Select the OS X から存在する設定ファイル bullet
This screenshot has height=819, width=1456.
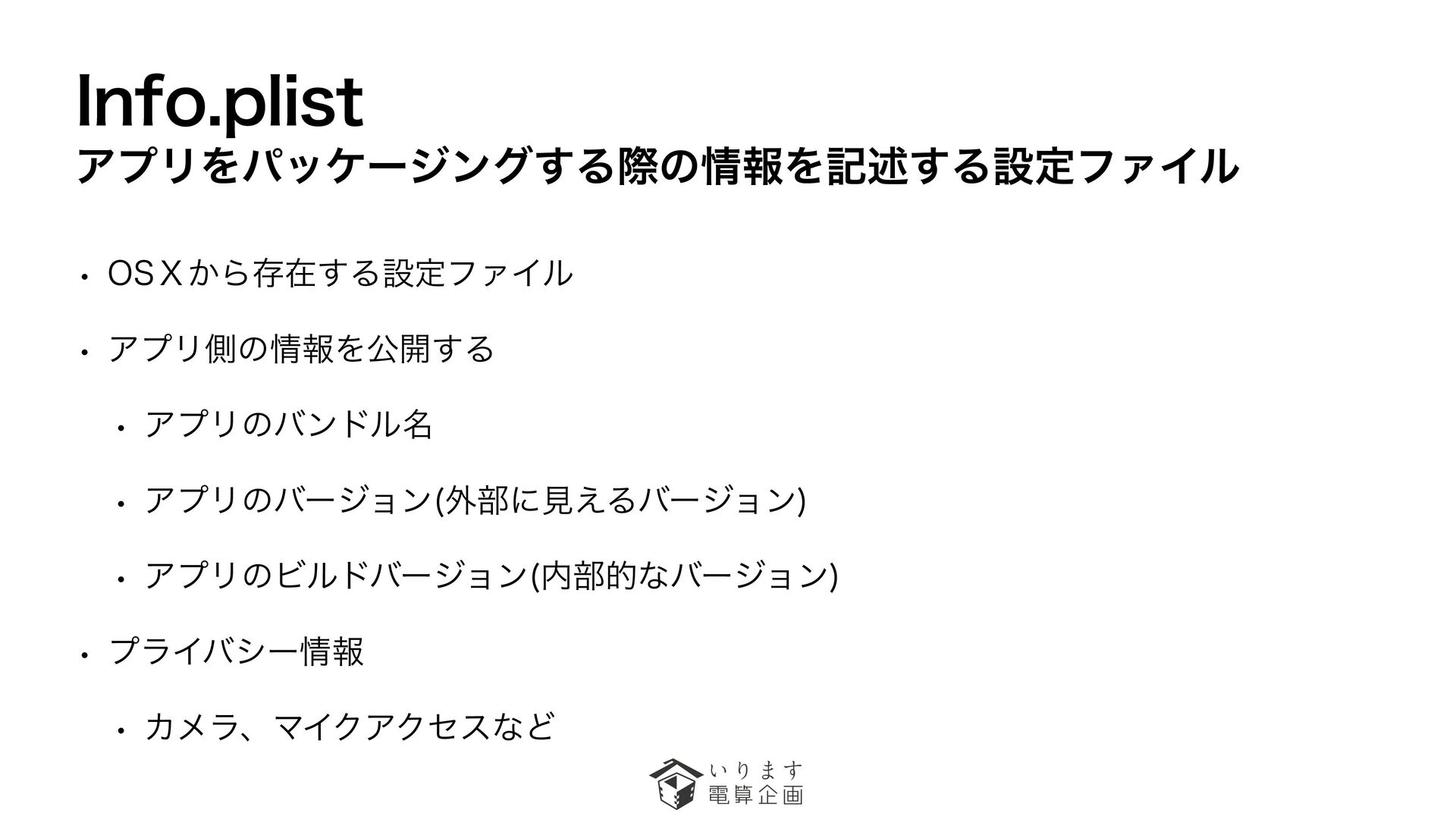pyautogui.click(x=340, y=273)
